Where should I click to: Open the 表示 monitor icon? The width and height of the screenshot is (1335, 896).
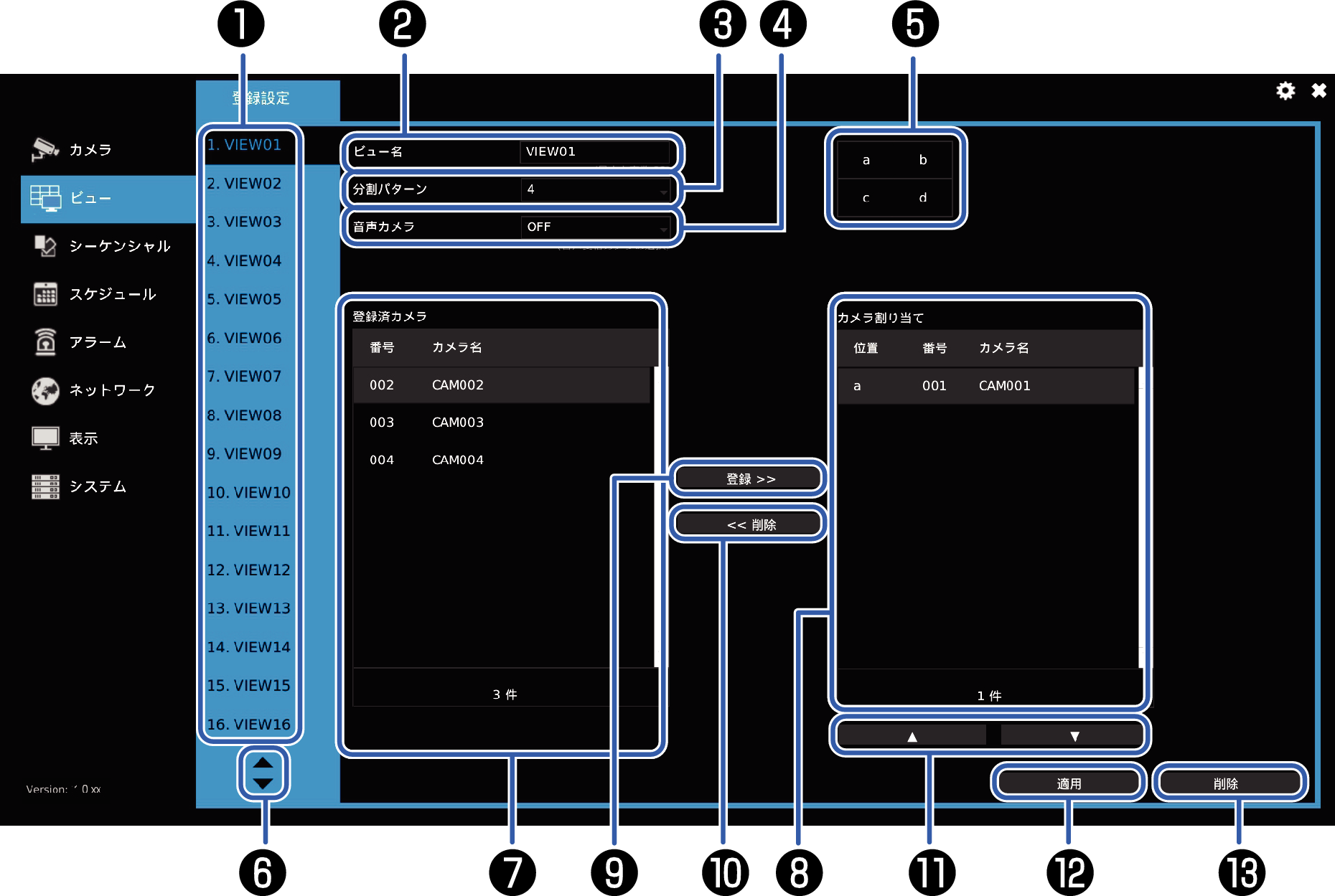(45, 438)
